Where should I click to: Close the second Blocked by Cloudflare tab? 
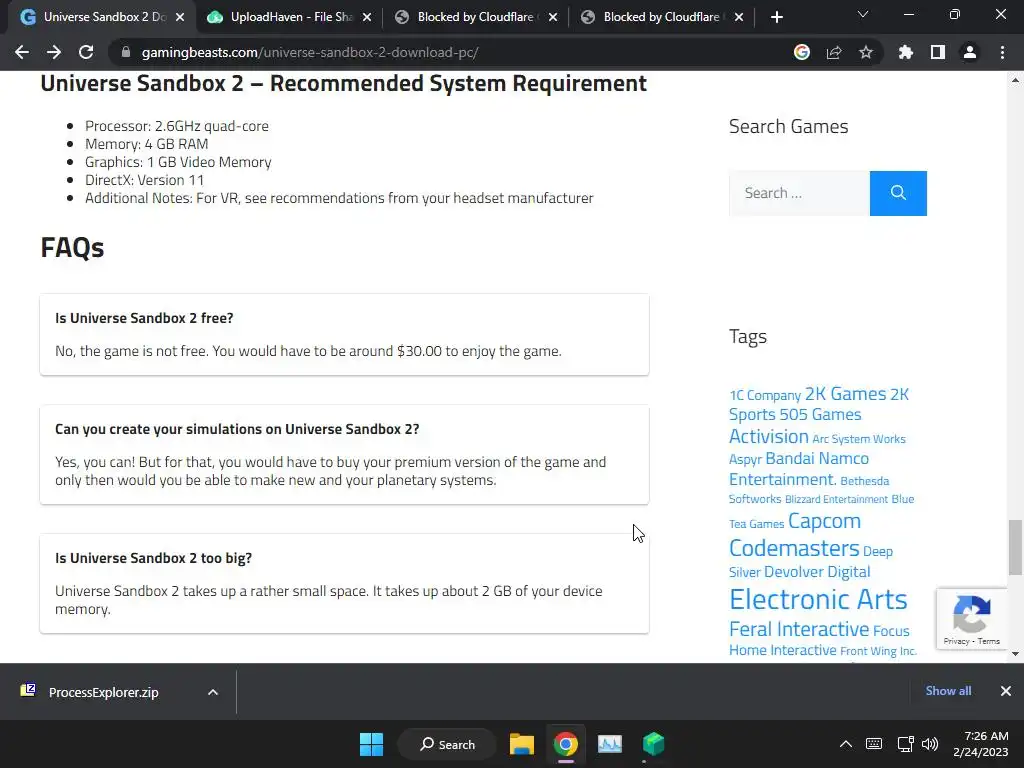point(739,18)
